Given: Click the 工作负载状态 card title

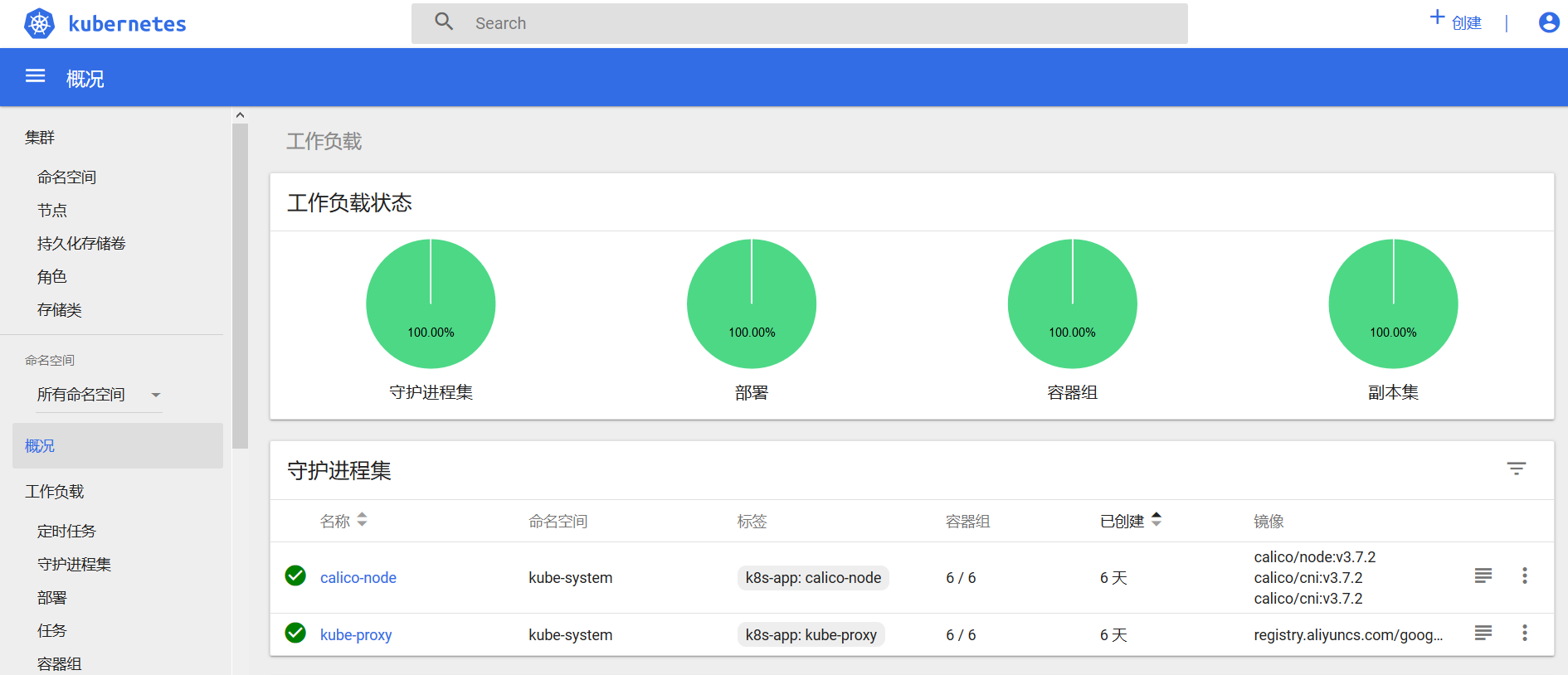Looking at the screenshot, I should [x=350, y=203].
